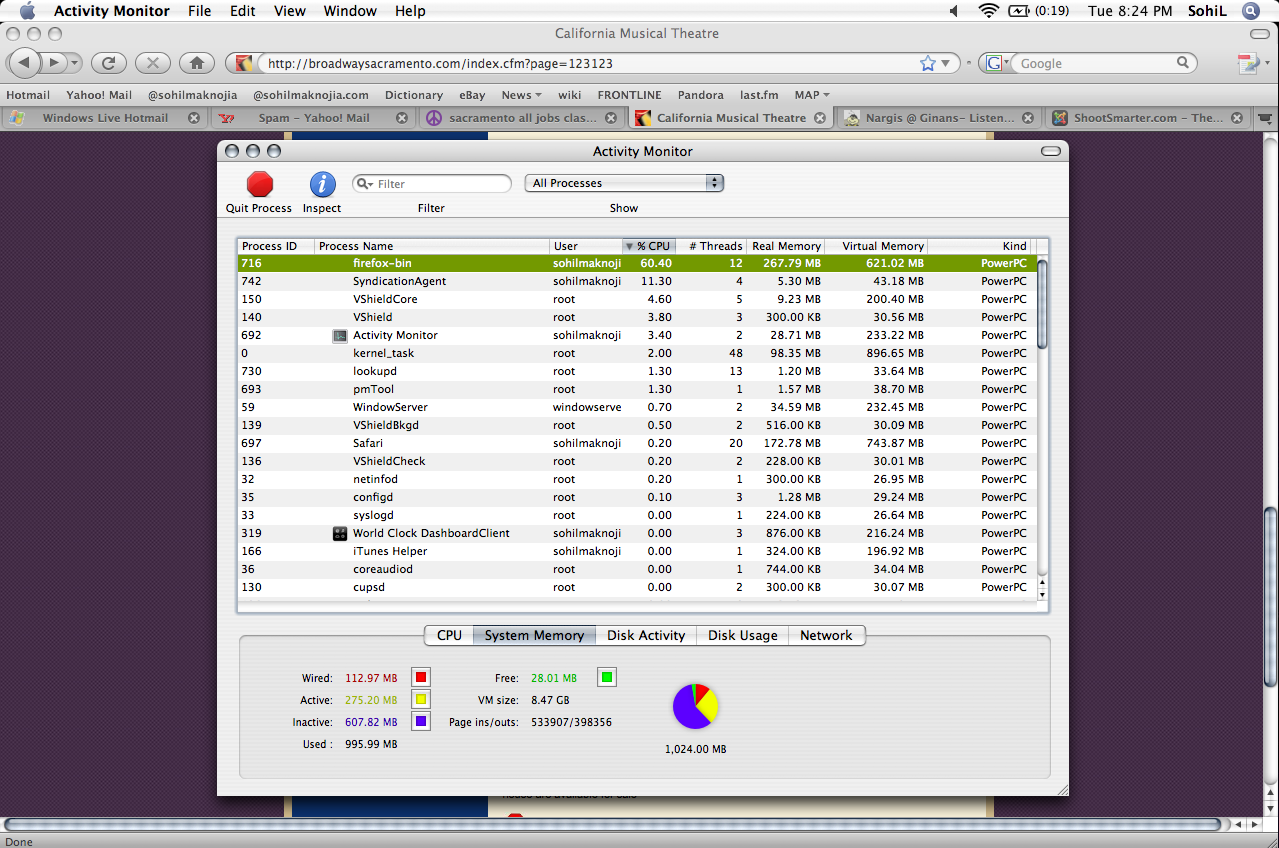Screen dimensions: 1279x848
Task: Sort by Real Memory column
Action: click(x=786, y=246)
